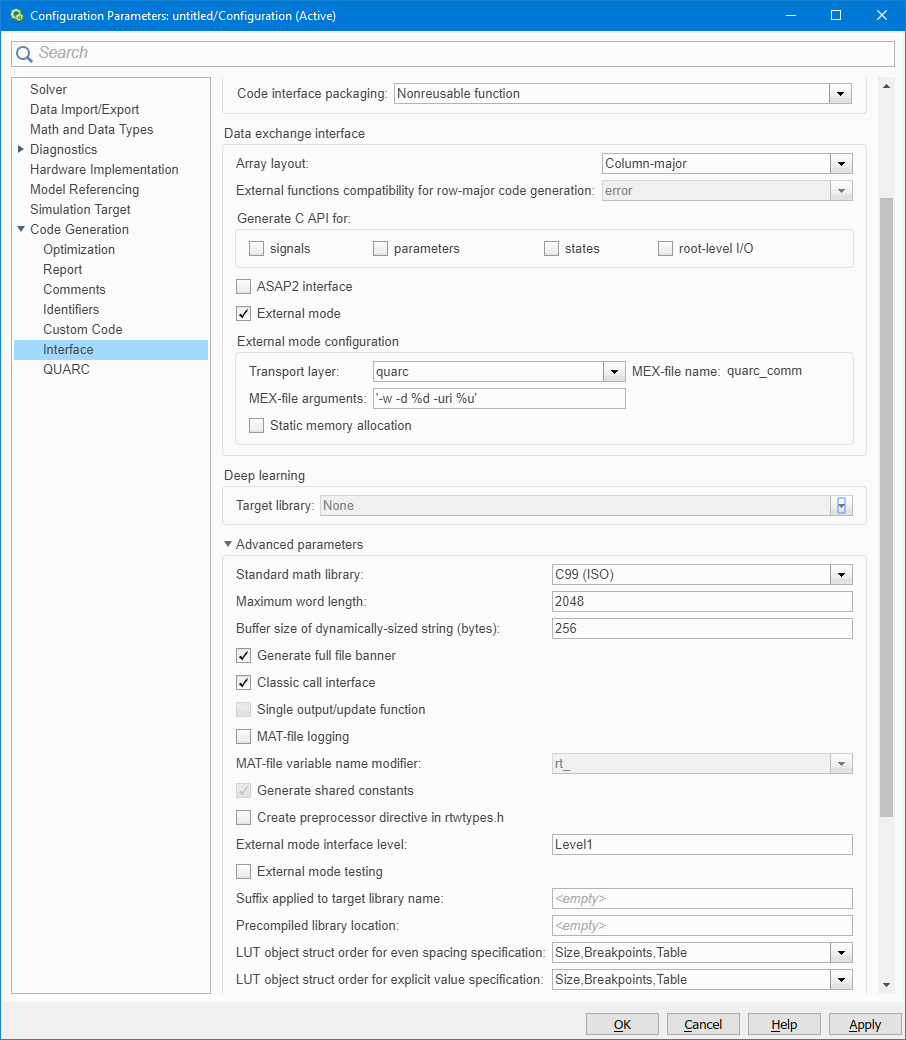Disable External mode

[243, 313]
